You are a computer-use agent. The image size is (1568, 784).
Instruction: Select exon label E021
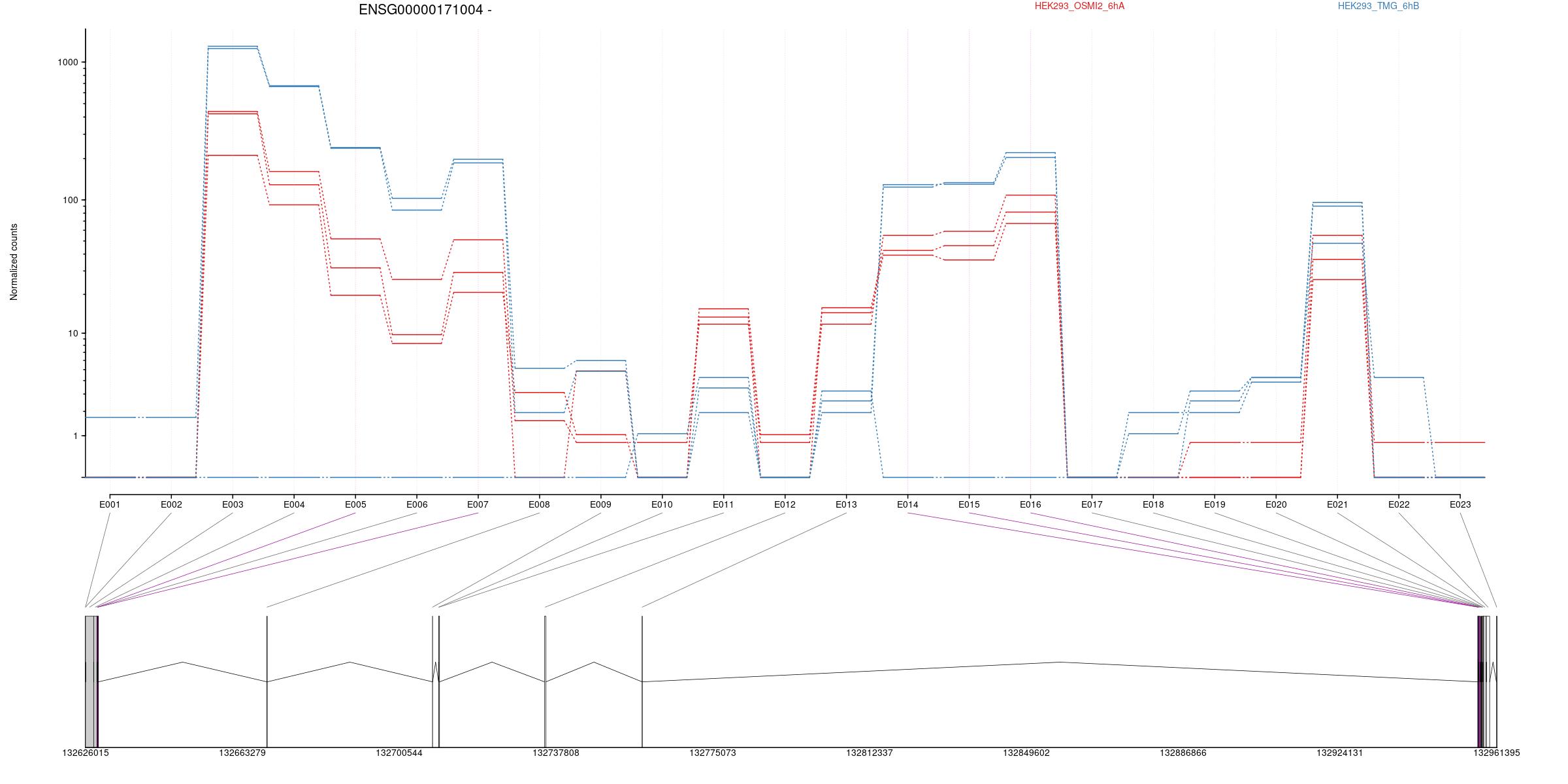point(1337,504)
